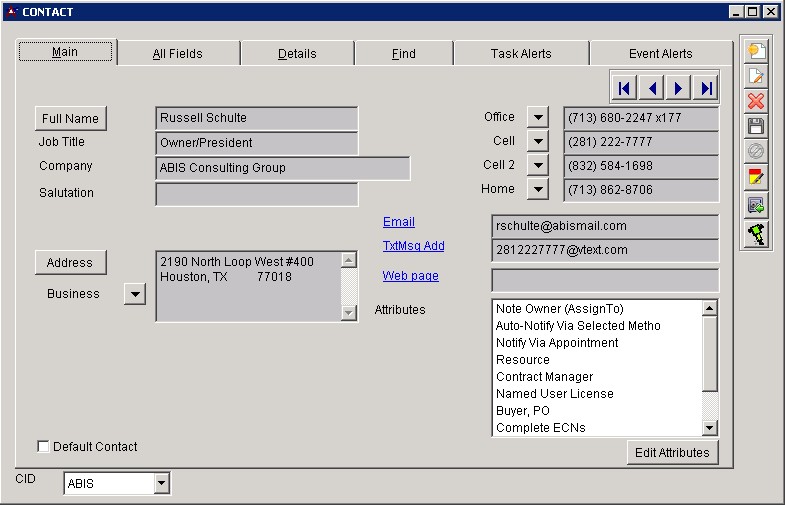The image size is (785, 505).
Task: Click the new record icon in the right toolbar
Action: point(756,50)
